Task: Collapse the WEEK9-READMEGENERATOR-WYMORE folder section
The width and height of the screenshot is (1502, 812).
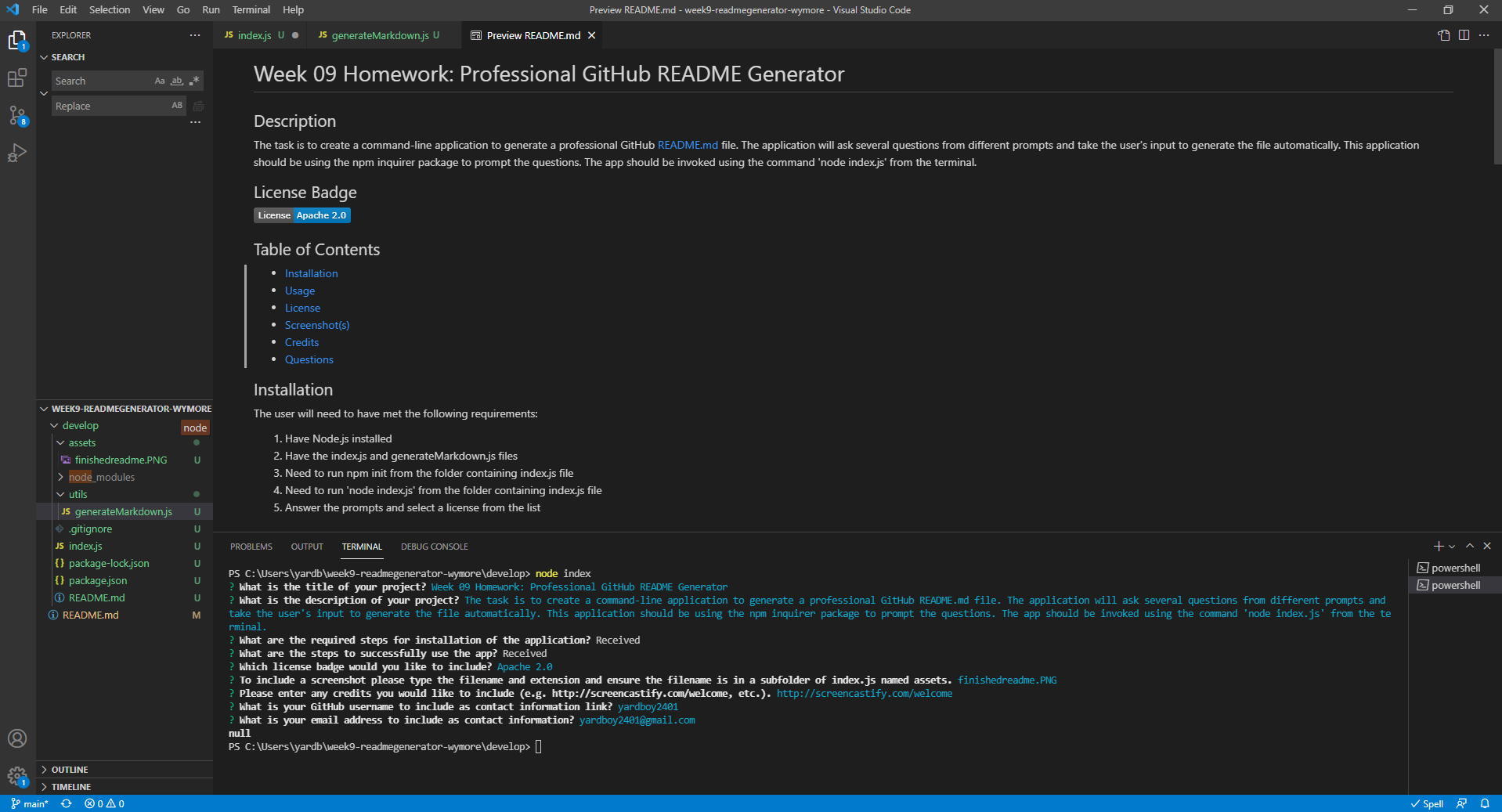Action: (125, 408)
